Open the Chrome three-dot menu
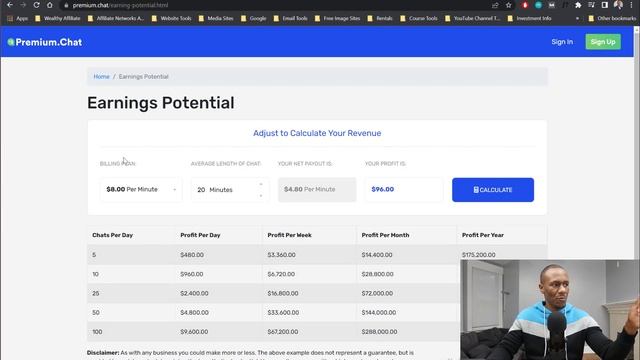Viewport: 640px width, 360px height. tap(631, 5)
